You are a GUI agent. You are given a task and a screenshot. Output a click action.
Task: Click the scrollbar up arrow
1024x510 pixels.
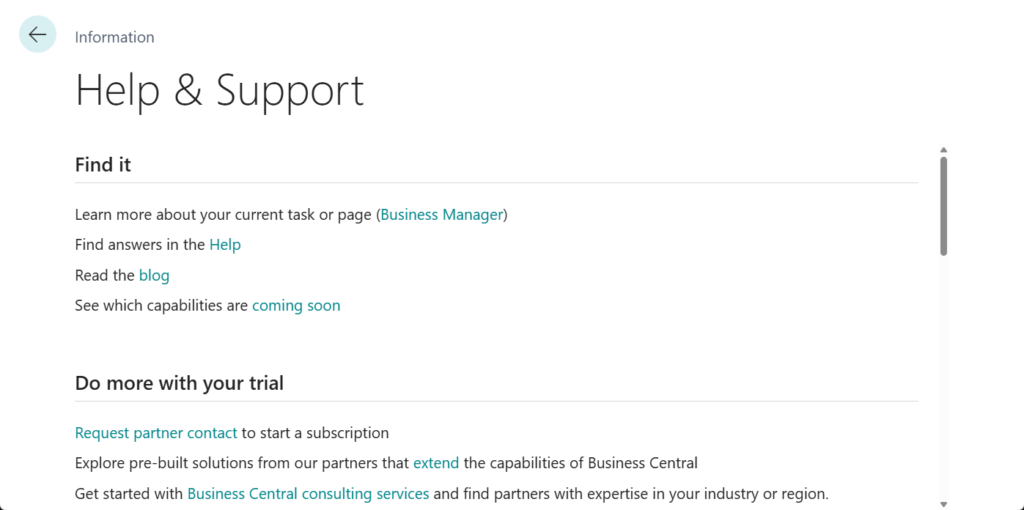tap(943, 150)
